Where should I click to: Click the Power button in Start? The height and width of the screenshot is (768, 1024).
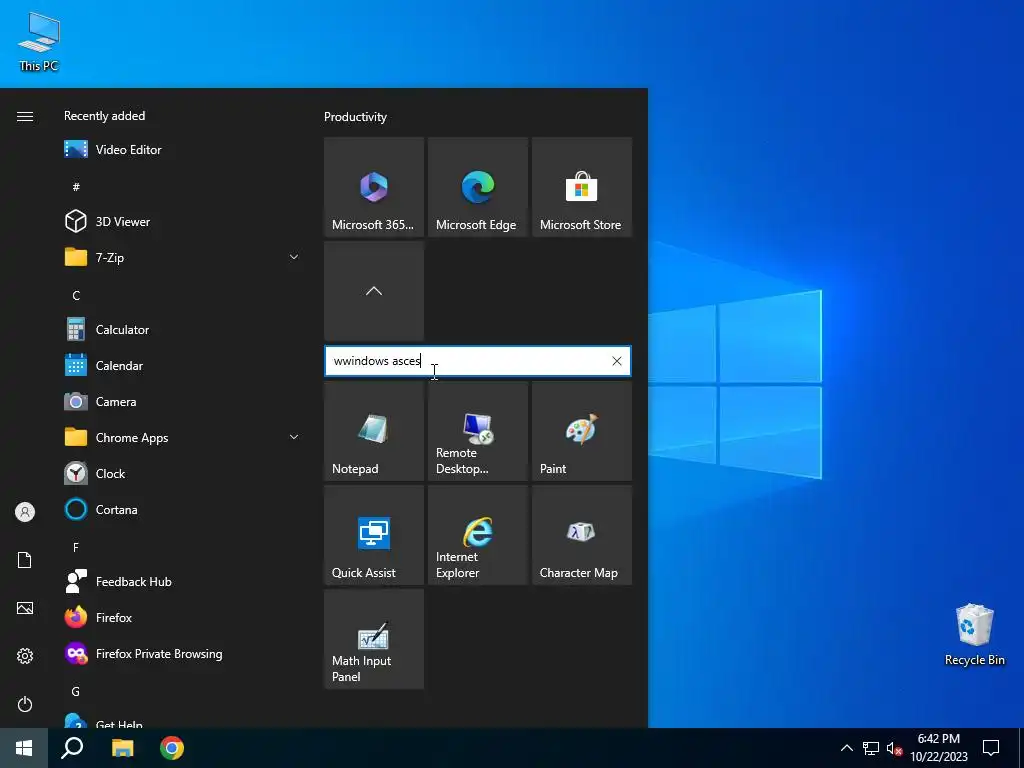click(25, 704)
